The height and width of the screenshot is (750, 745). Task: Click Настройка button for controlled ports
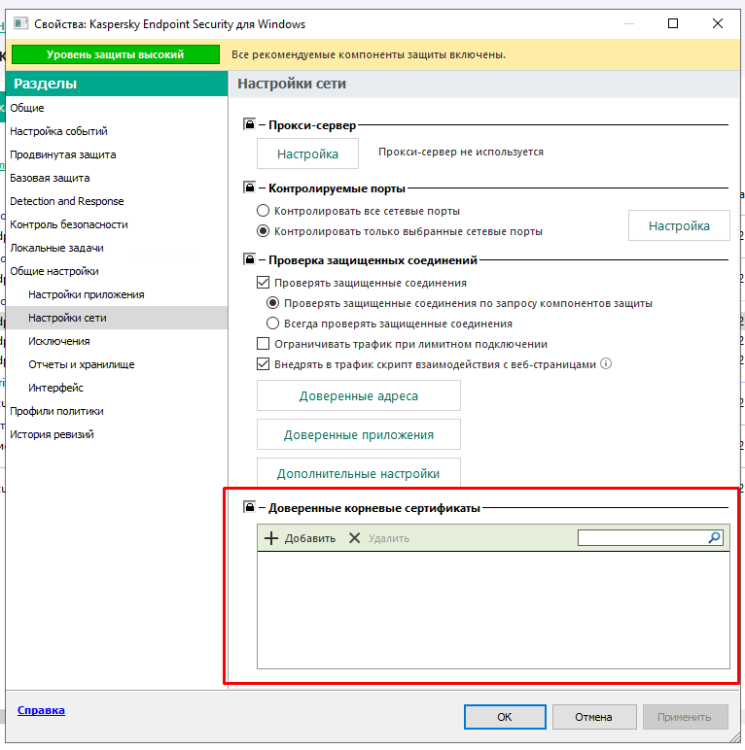click(679, 225)
